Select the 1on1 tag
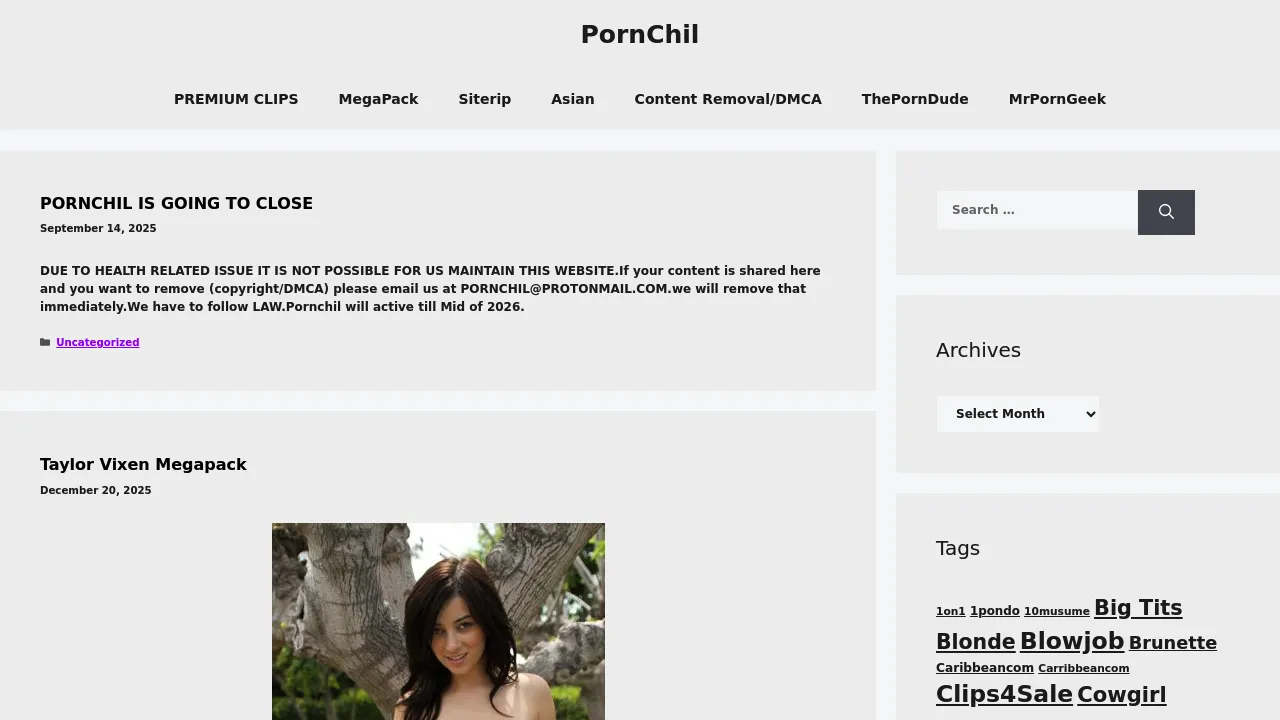The width and height of the screenshot is (1280, 720). (951, 611)
